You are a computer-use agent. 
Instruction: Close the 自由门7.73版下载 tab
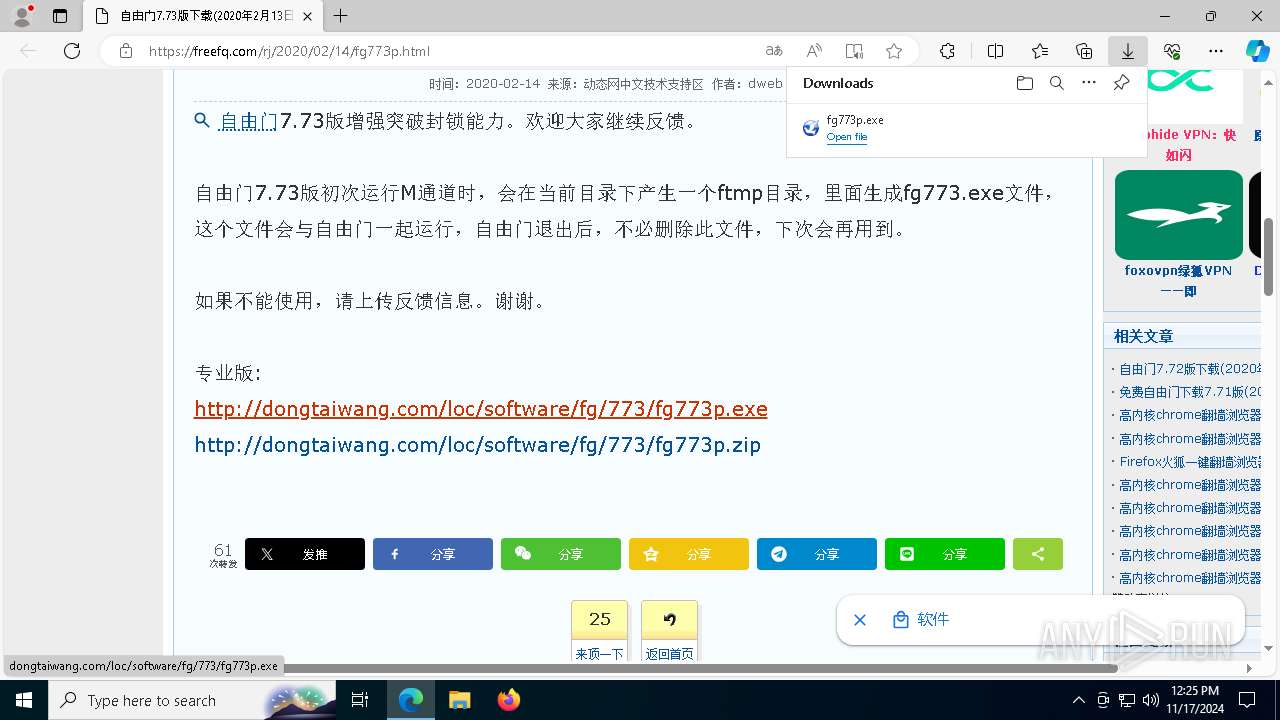point(308,16)
